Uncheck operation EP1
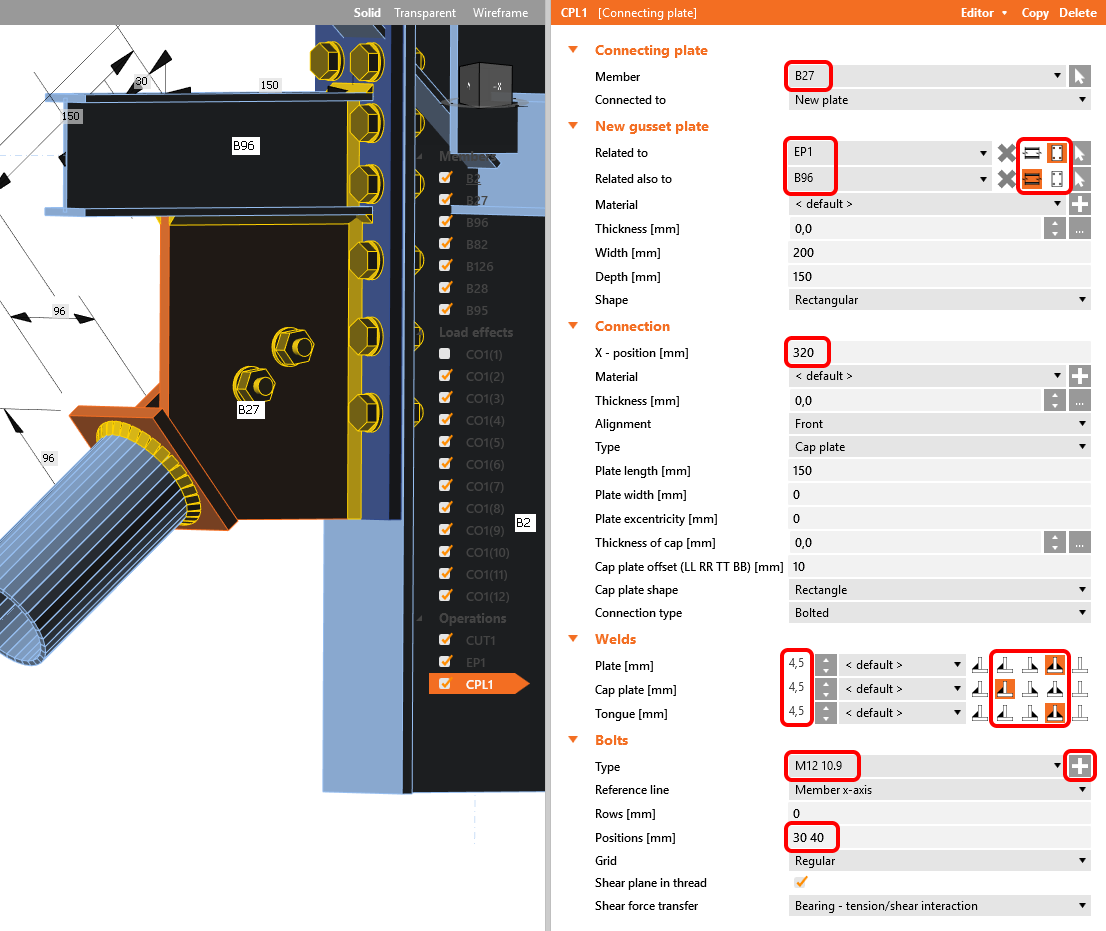 [445, 661]
